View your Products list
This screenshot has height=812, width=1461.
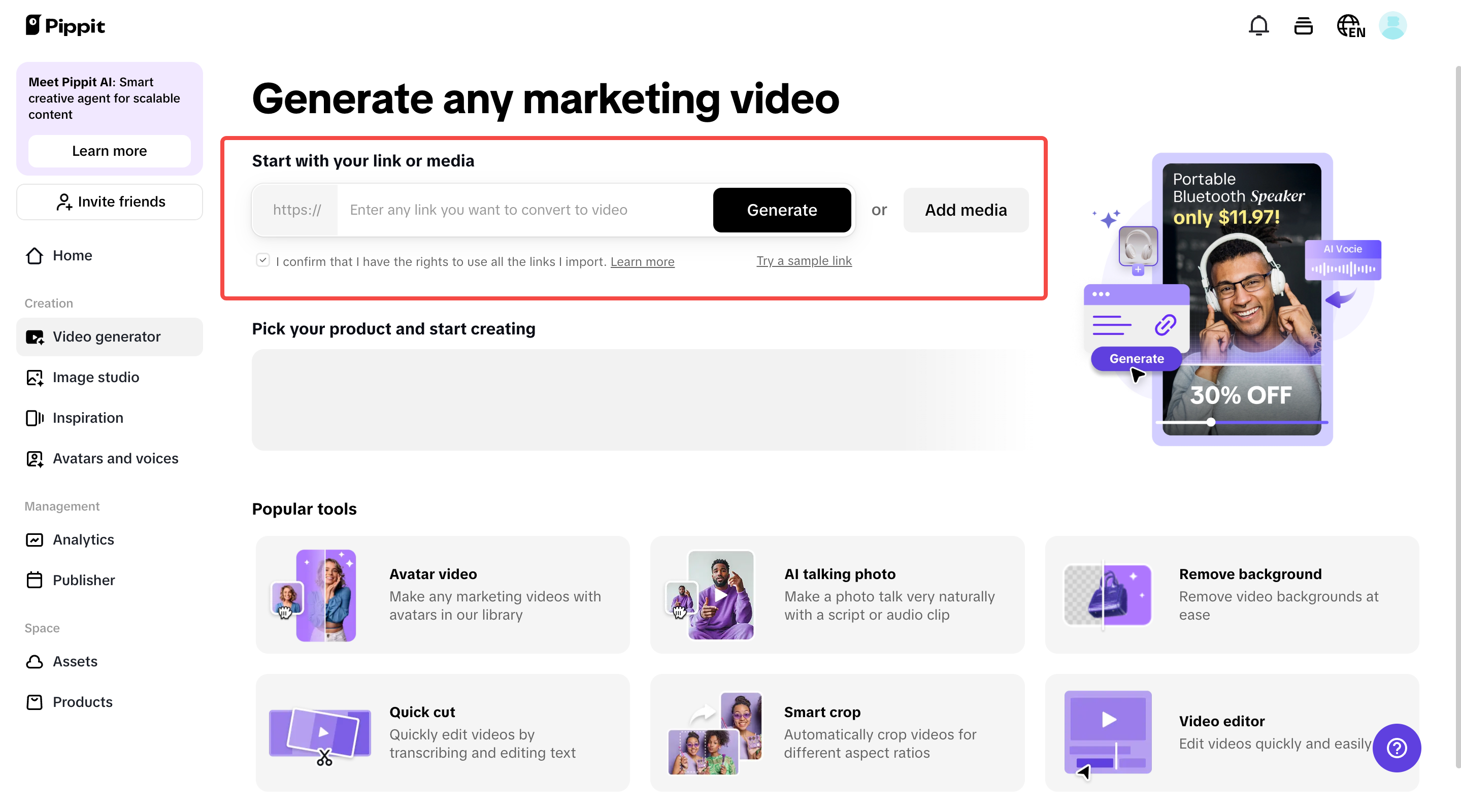pyautogui.click(x=83, y=701)
